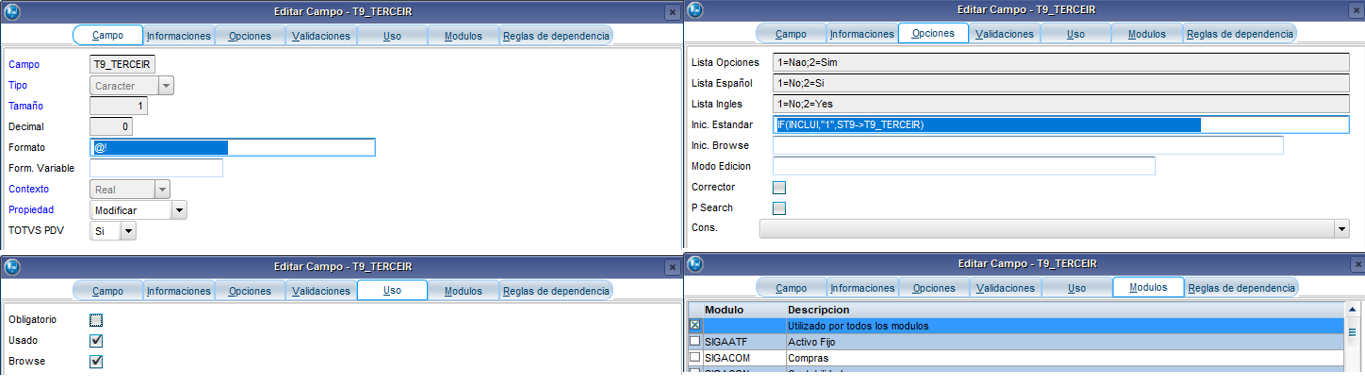Select Uso tab in the window showing Lista Opciones
Screen dimensions: 1365x381
tap(1076, 33)
